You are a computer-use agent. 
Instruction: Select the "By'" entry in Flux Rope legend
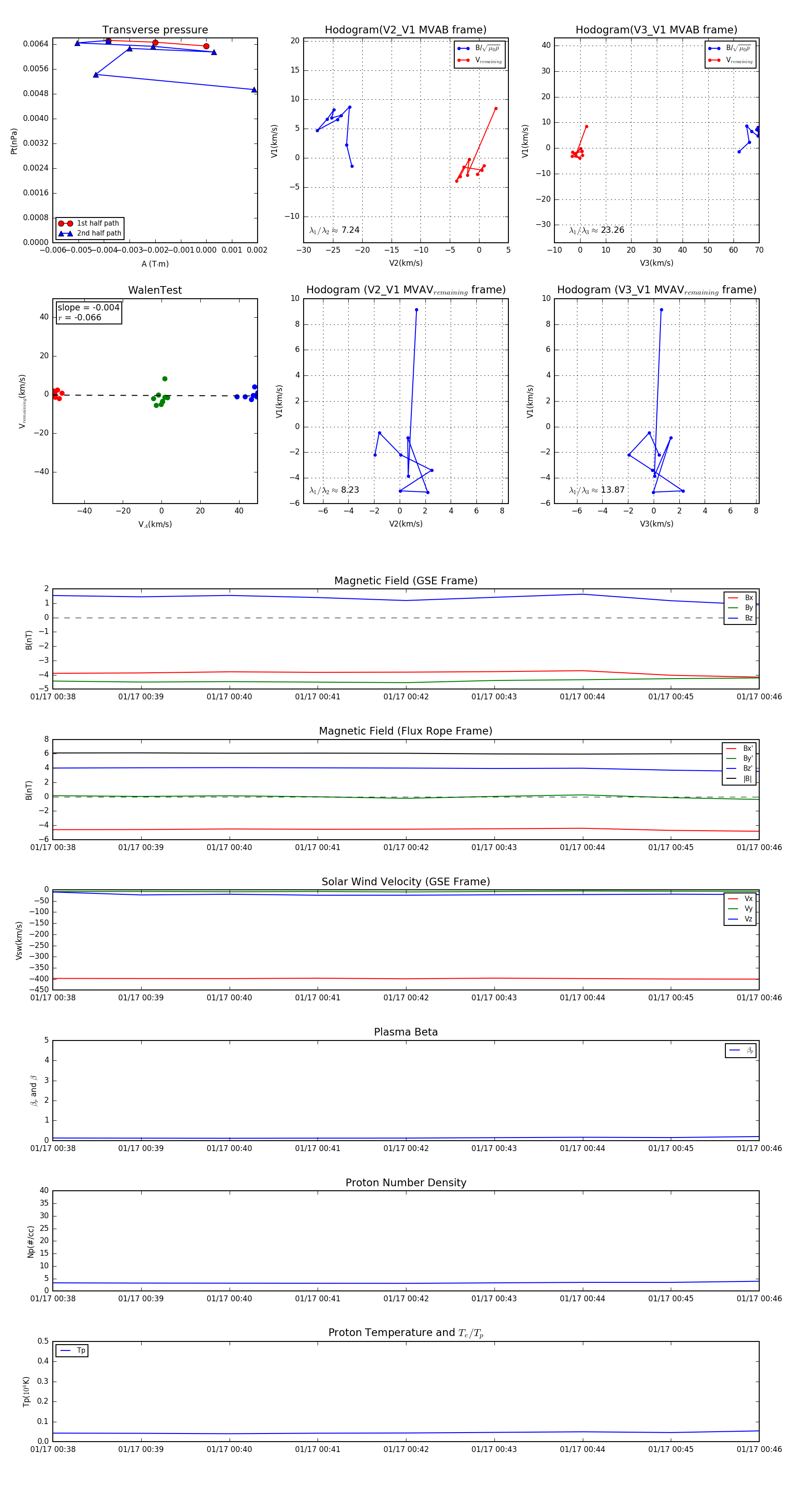click(x=739, y=758)
